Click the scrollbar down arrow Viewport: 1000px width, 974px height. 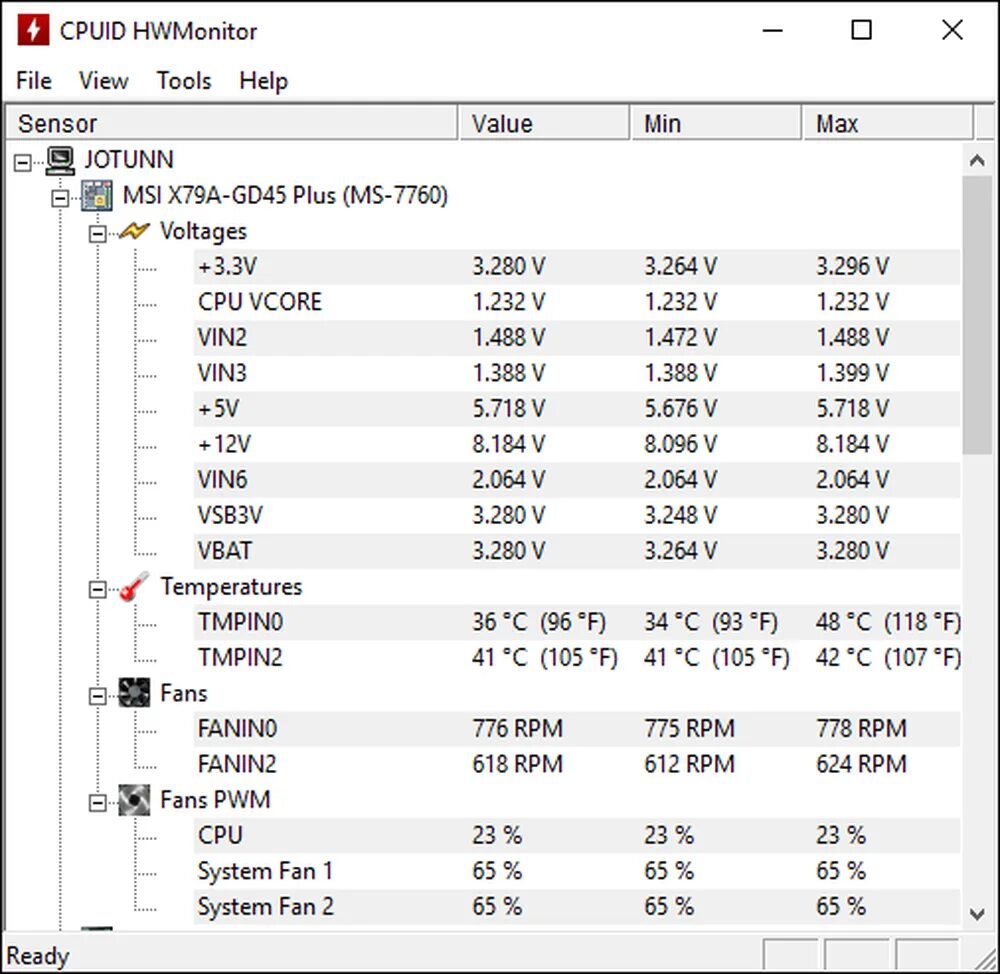tap(977, 914)
